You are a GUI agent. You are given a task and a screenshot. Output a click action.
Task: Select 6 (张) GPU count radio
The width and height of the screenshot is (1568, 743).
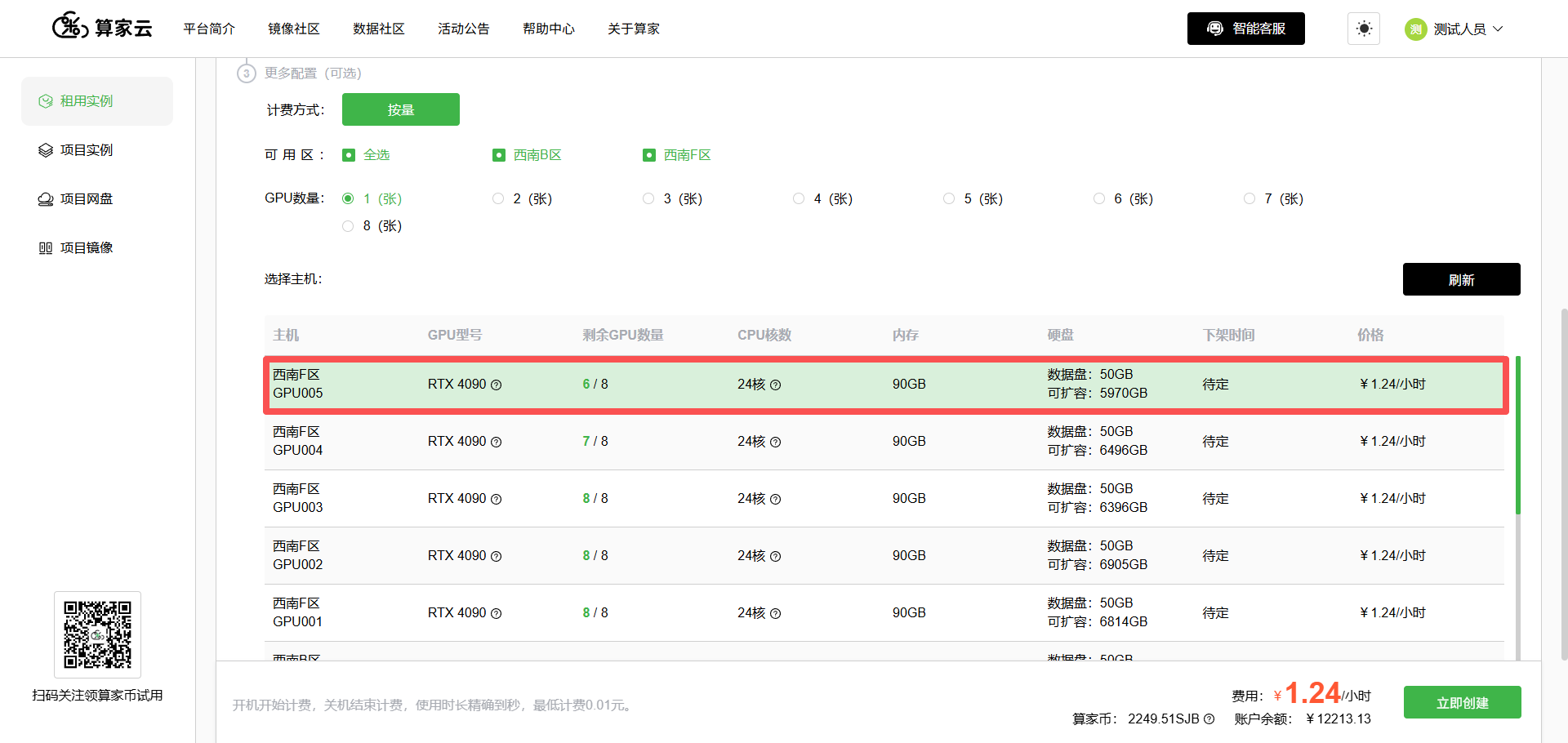(1099, 198)
